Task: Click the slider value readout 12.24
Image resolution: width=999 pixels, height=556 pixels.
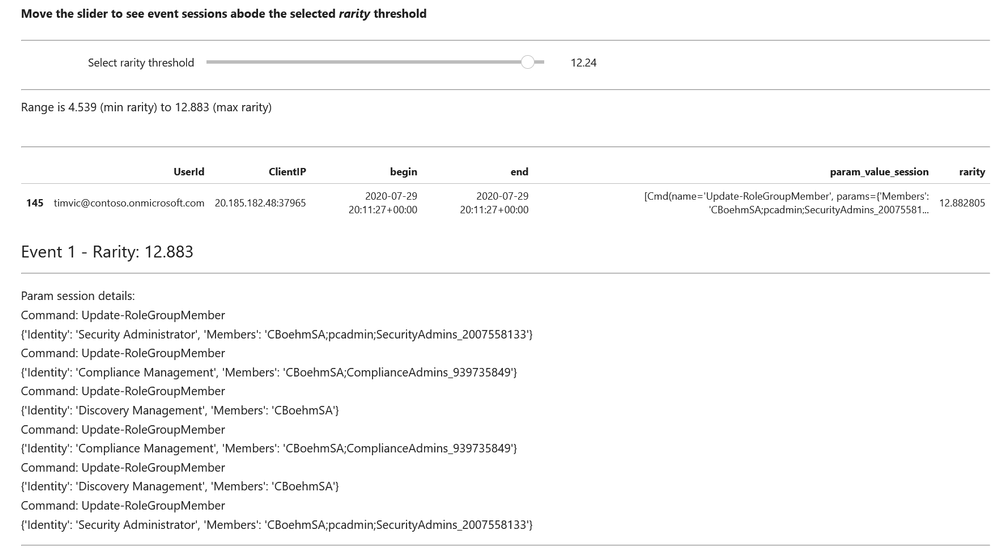Action: (x=583, y=62)
